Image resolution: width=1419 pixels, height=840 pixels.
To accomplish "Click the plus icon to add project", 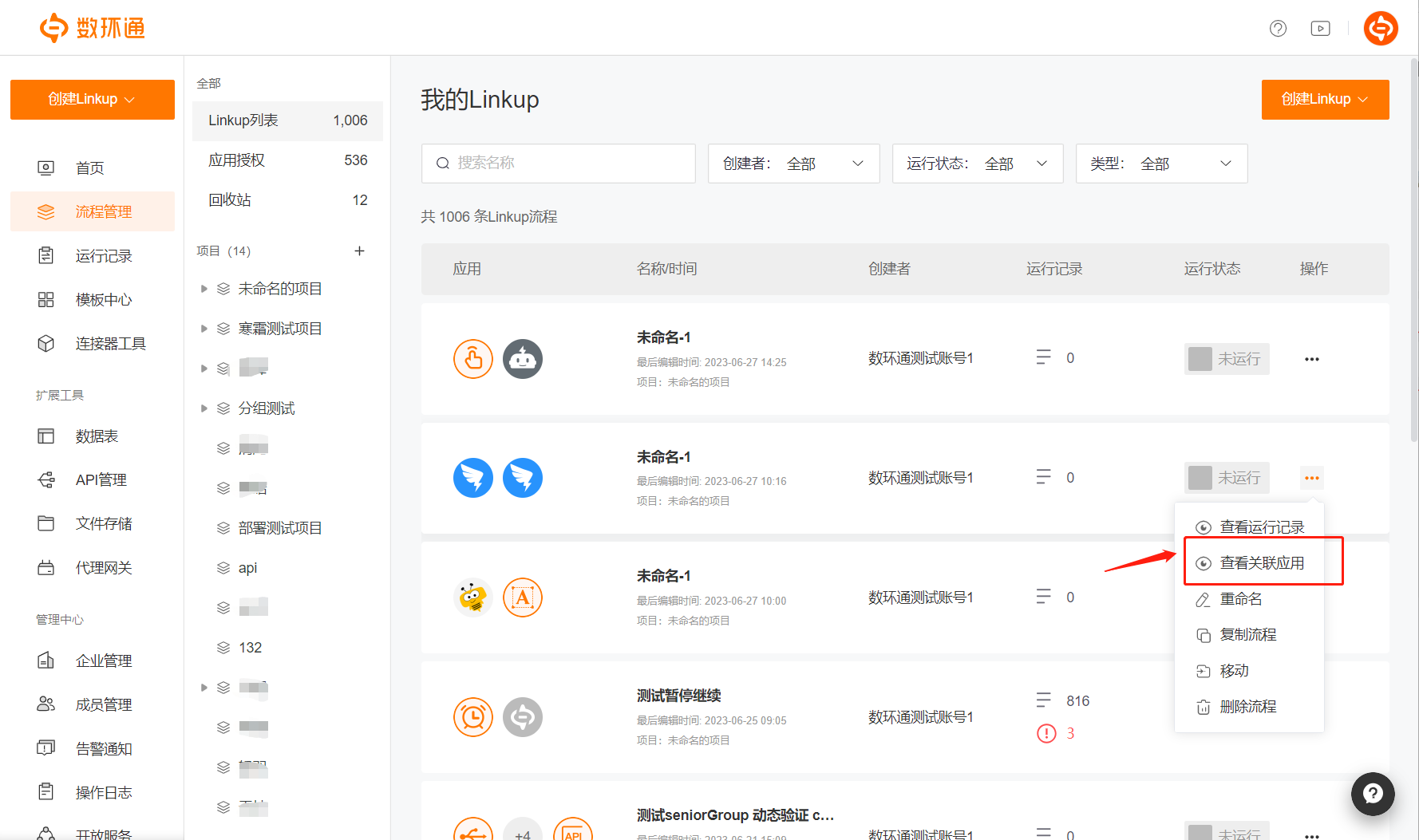I will 359,251.
